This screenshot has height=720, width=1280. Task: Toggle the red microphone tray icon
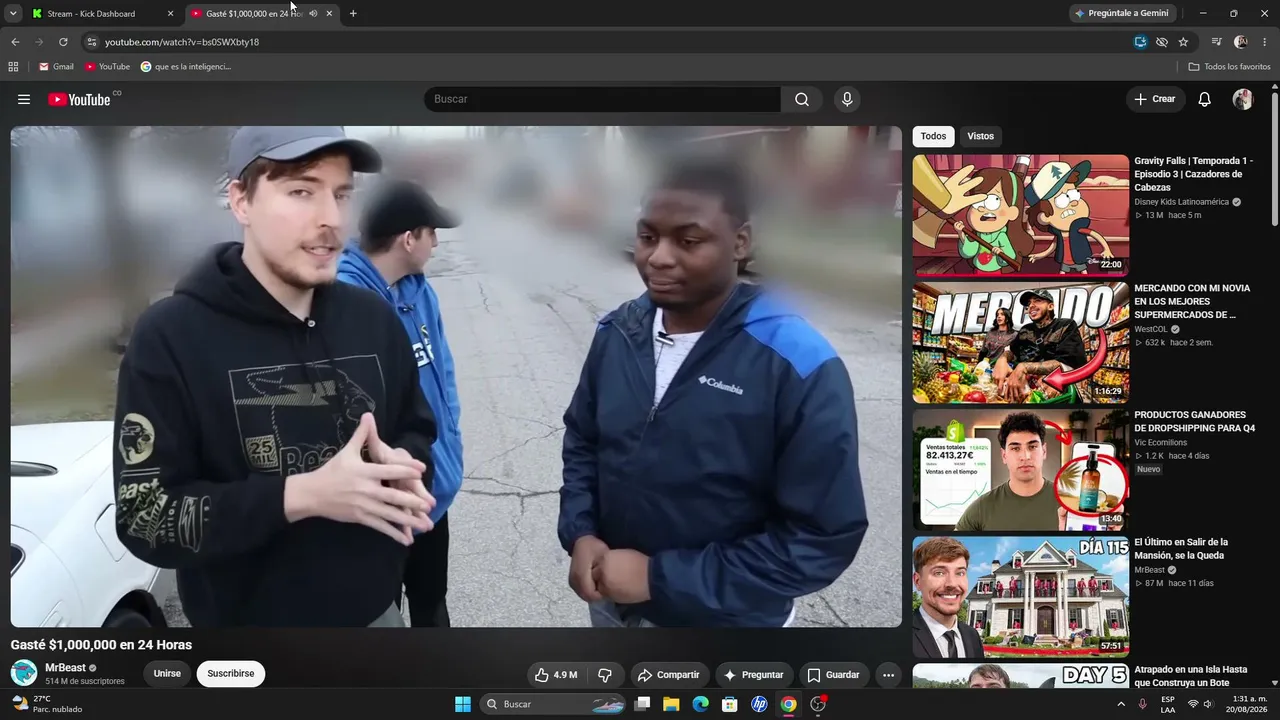[1142, 704]
